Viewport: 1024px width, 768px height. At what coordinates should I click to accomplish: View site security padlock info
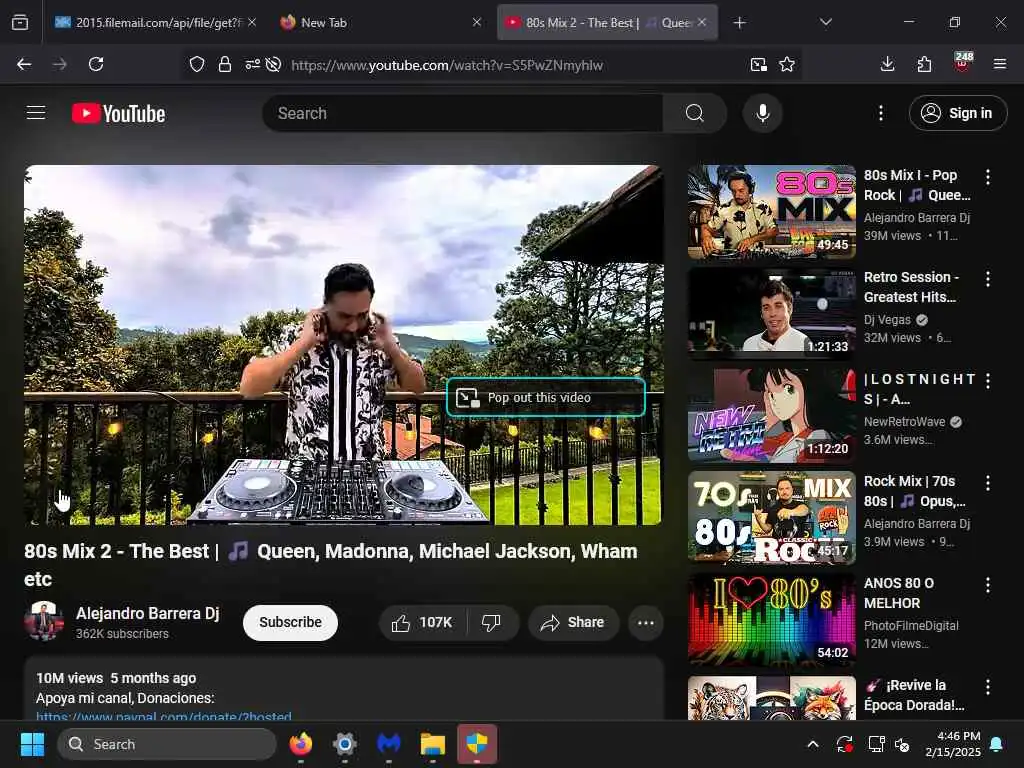(x=225, y=64)
